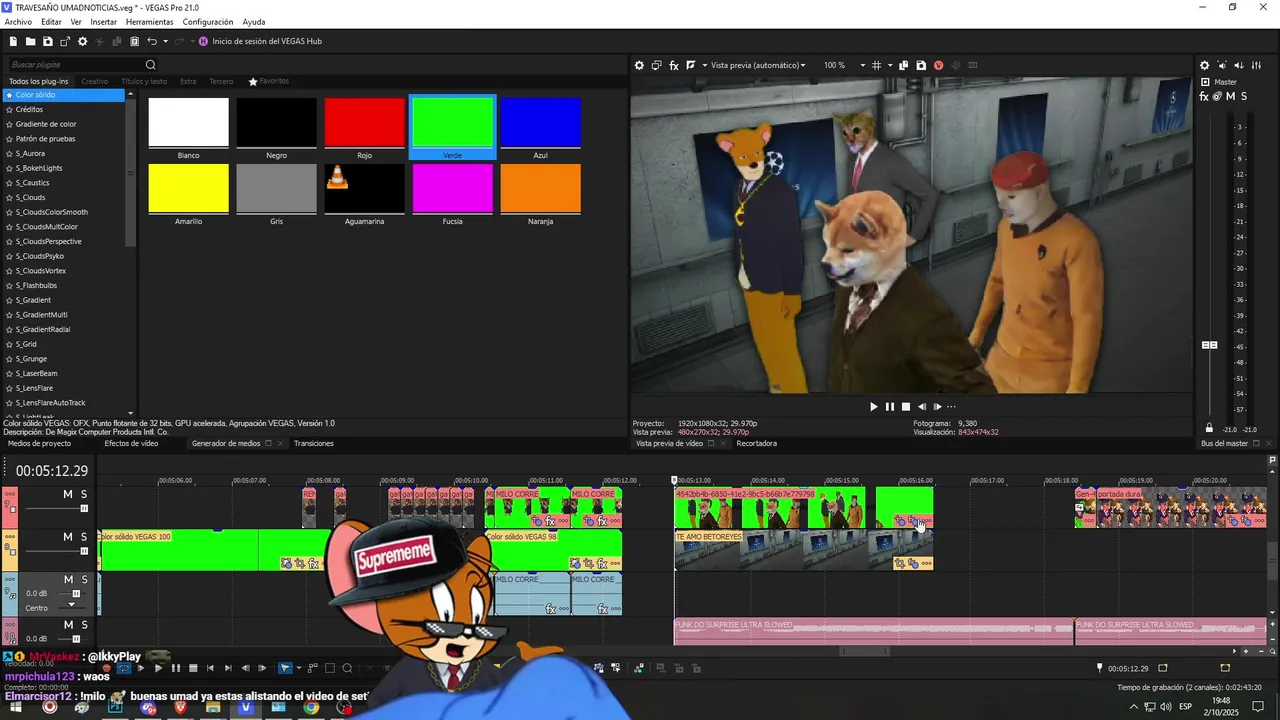Click the Paste clipboard icon in toolbar
Image resolution: width=1280 pixels, height=720 pixels.
135,41
